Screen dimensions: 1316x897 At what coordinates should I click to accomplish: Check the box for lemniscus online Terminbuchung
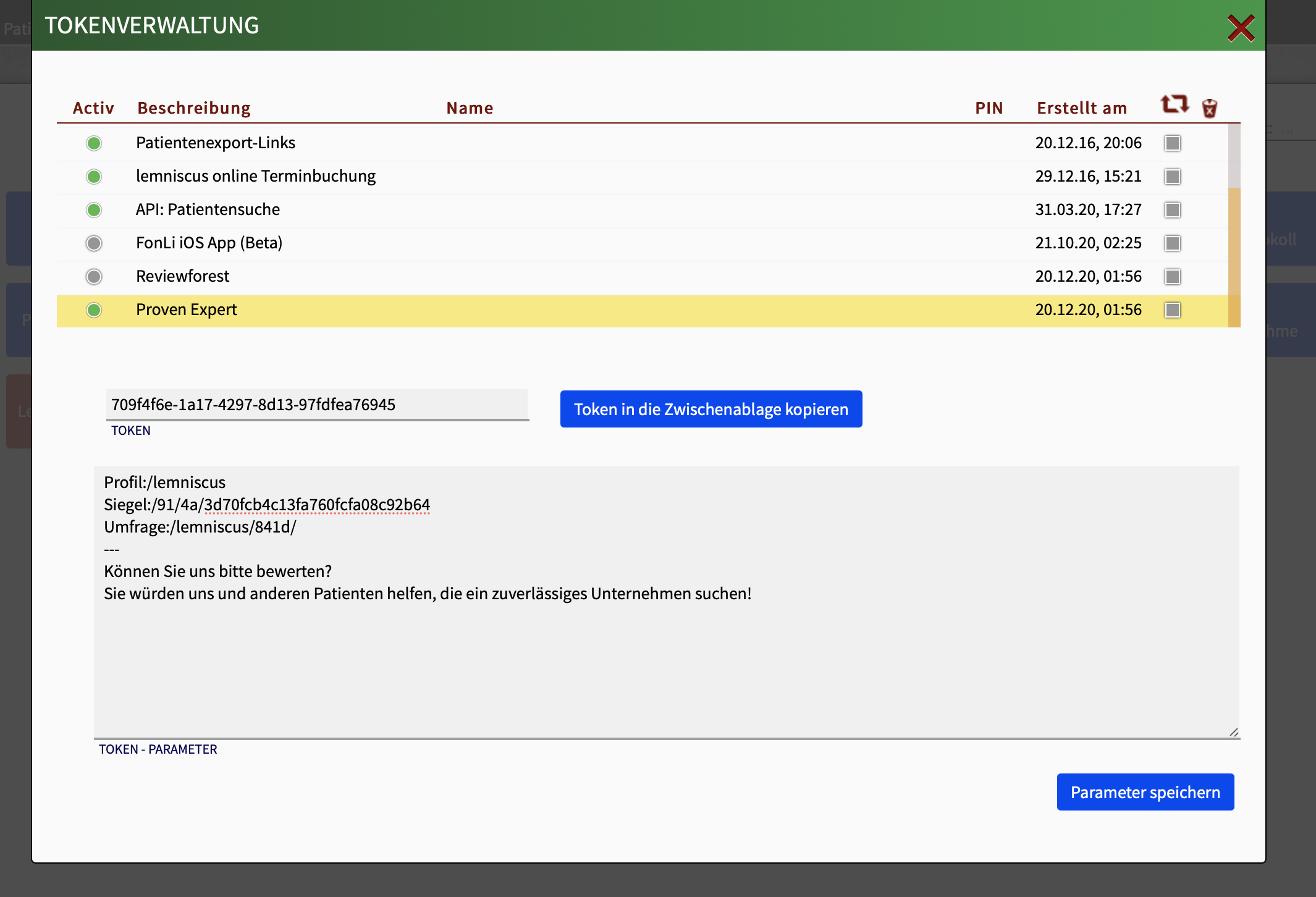pos(1172,177)
